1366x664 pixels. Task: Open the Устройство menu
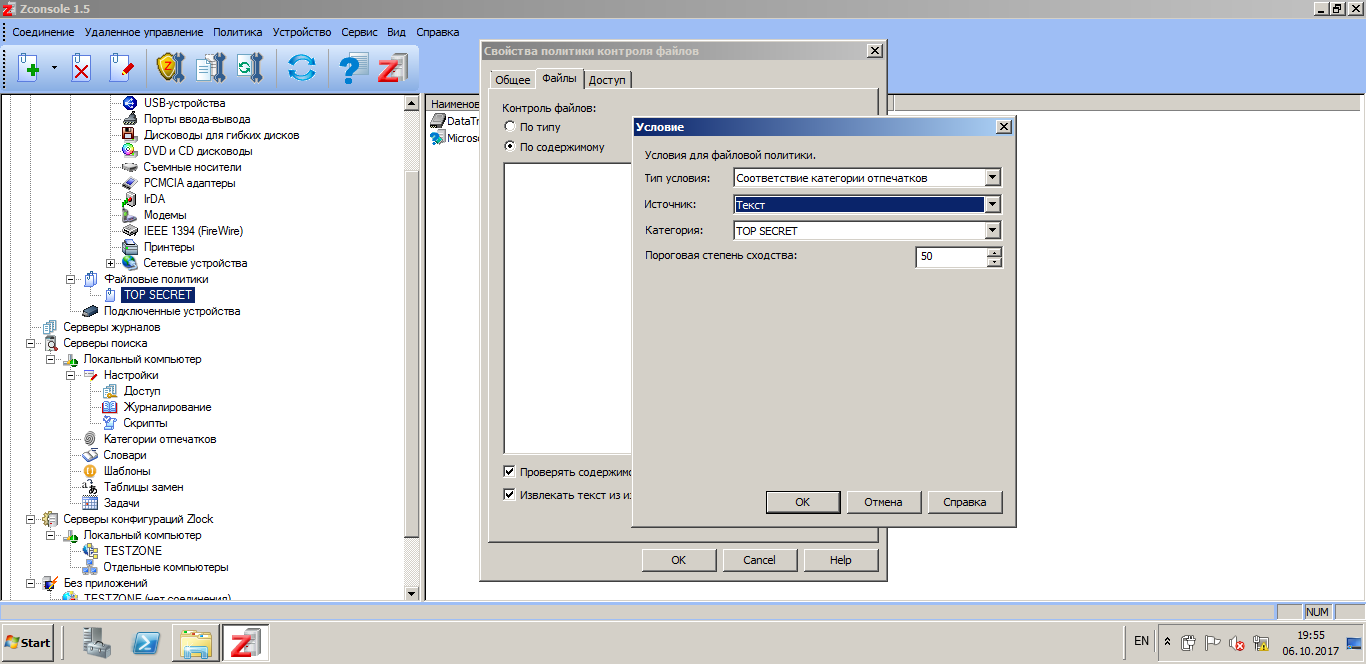pyautogui.click(x=302, y=33)
